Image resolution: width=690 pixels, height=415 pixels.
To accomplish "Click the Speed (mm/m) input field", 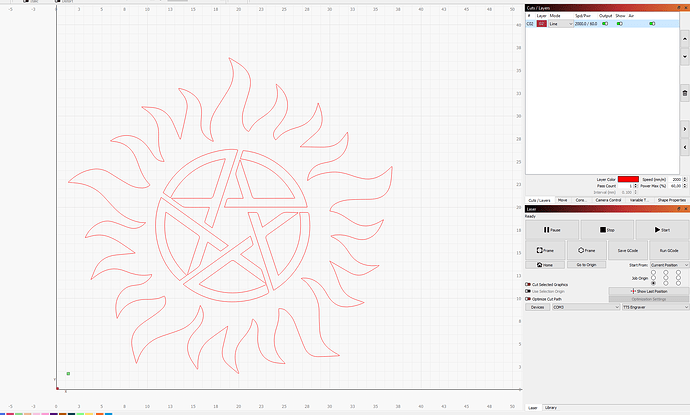I will (x=675, y=180).
